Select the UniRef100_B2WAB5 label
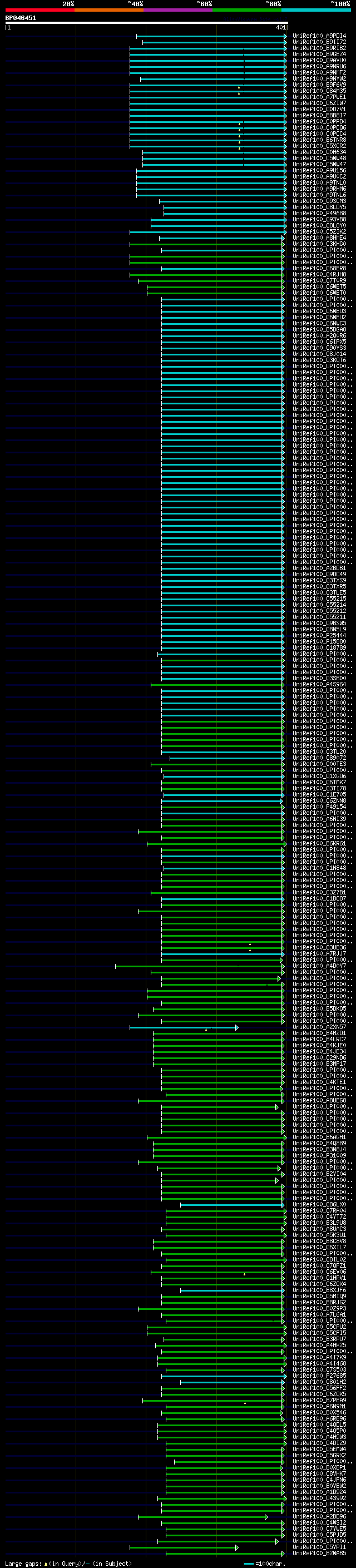The width and height of the screenshot is (356, 1568). tap(319, 1554)
